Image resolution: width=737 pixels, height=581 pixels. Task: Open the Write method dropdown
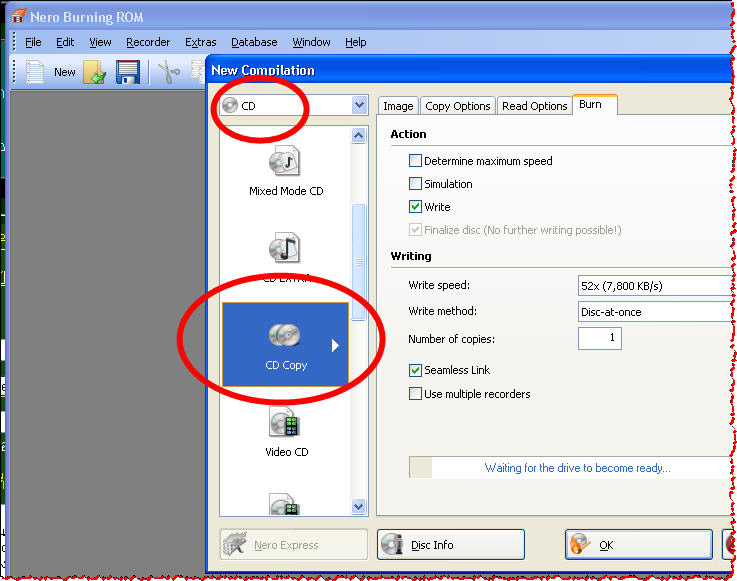pyautogui.click(x=655, y=312)
